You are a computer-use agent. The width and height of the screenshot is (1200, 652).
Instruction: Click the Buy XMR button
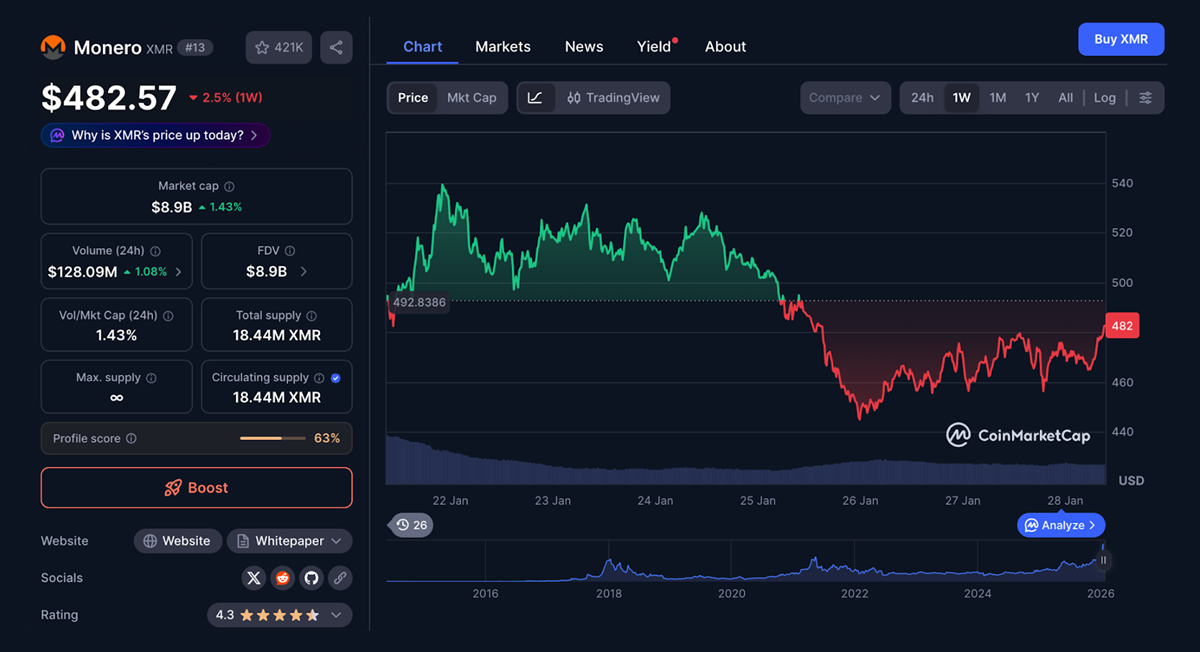tap(1120, 39)
